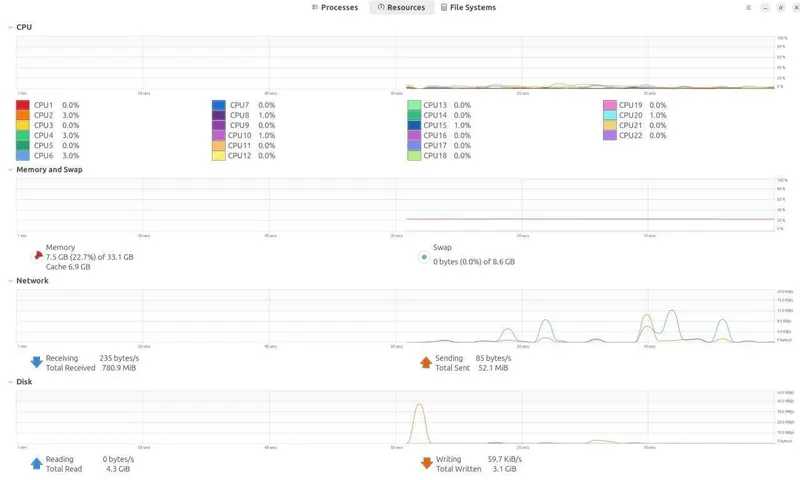Image resolution: width=800 pixels, height=480 pixels.
Task: Open the CPU8 color swatch
Action: tap(219, 115)
